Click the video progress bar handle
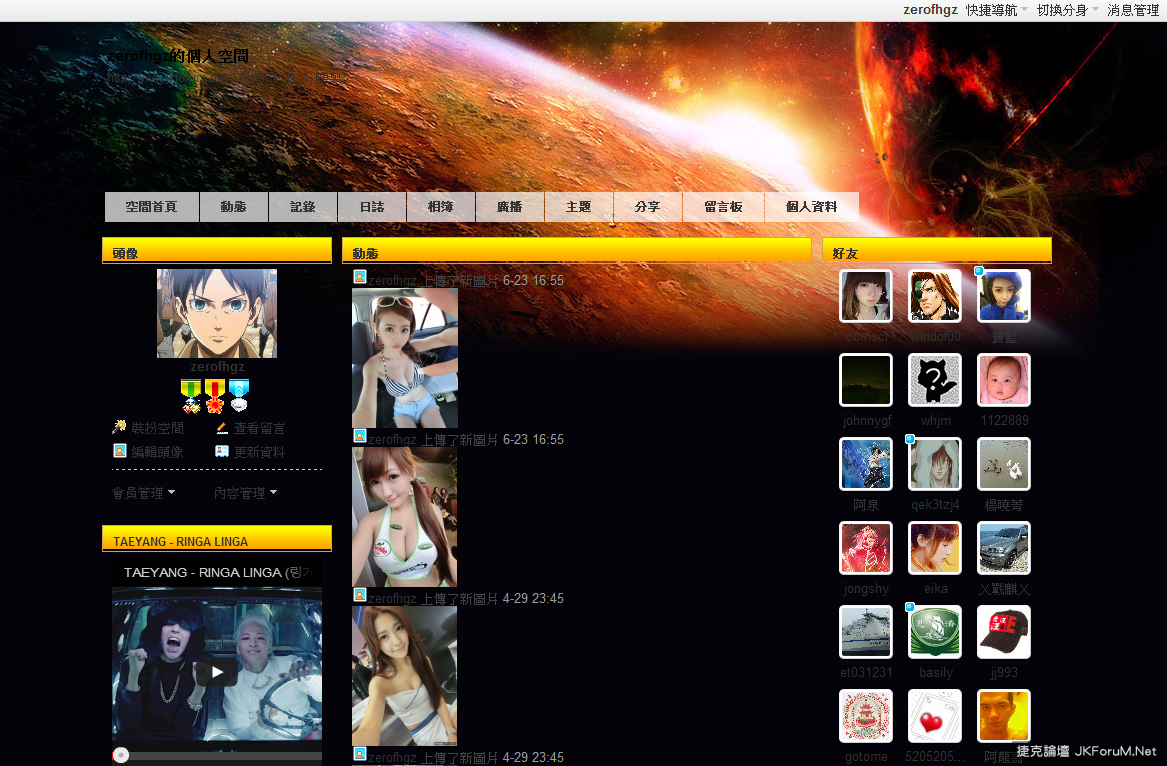1167x766 pixels. tap(121, 756)
